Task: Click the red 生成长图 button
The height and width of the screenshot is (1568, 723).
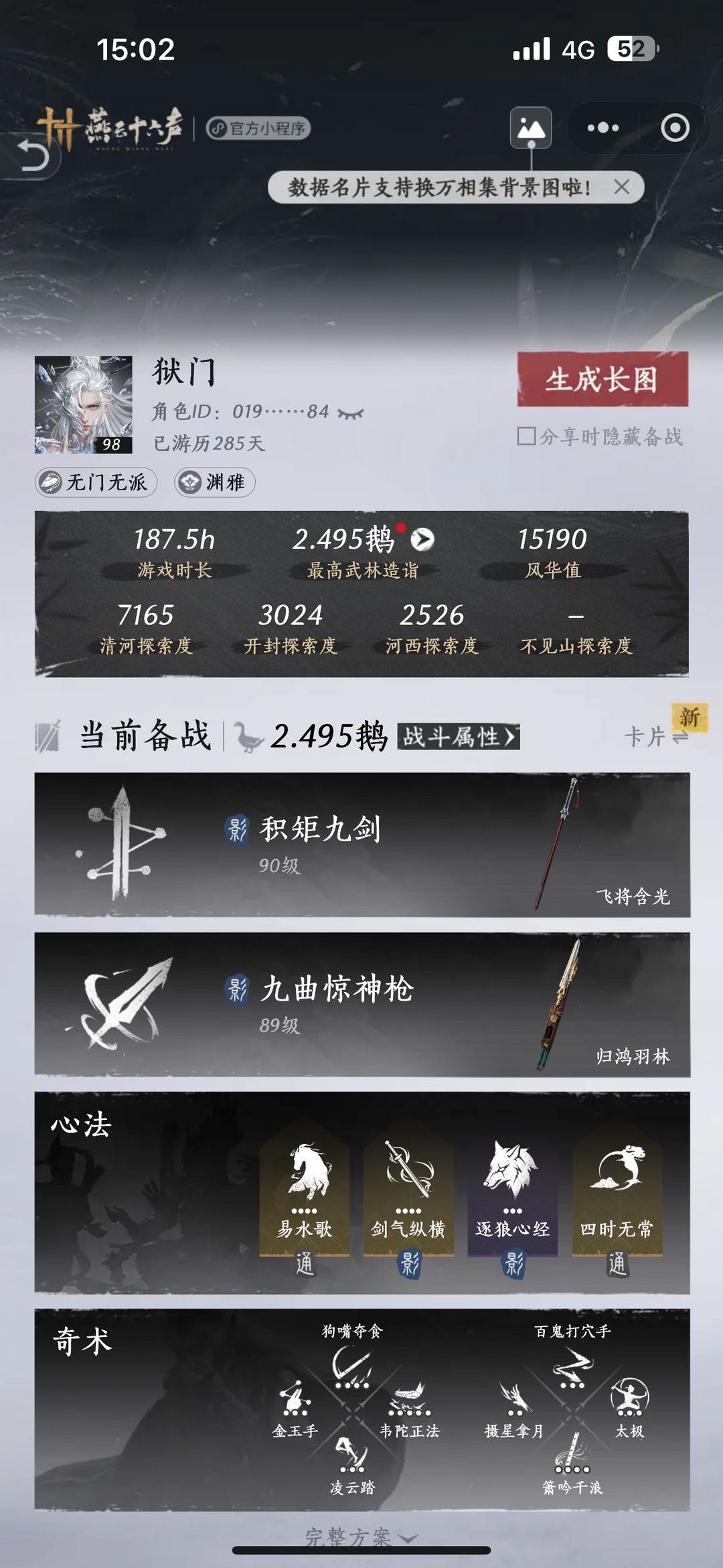Action: click(x=602, y=379)
